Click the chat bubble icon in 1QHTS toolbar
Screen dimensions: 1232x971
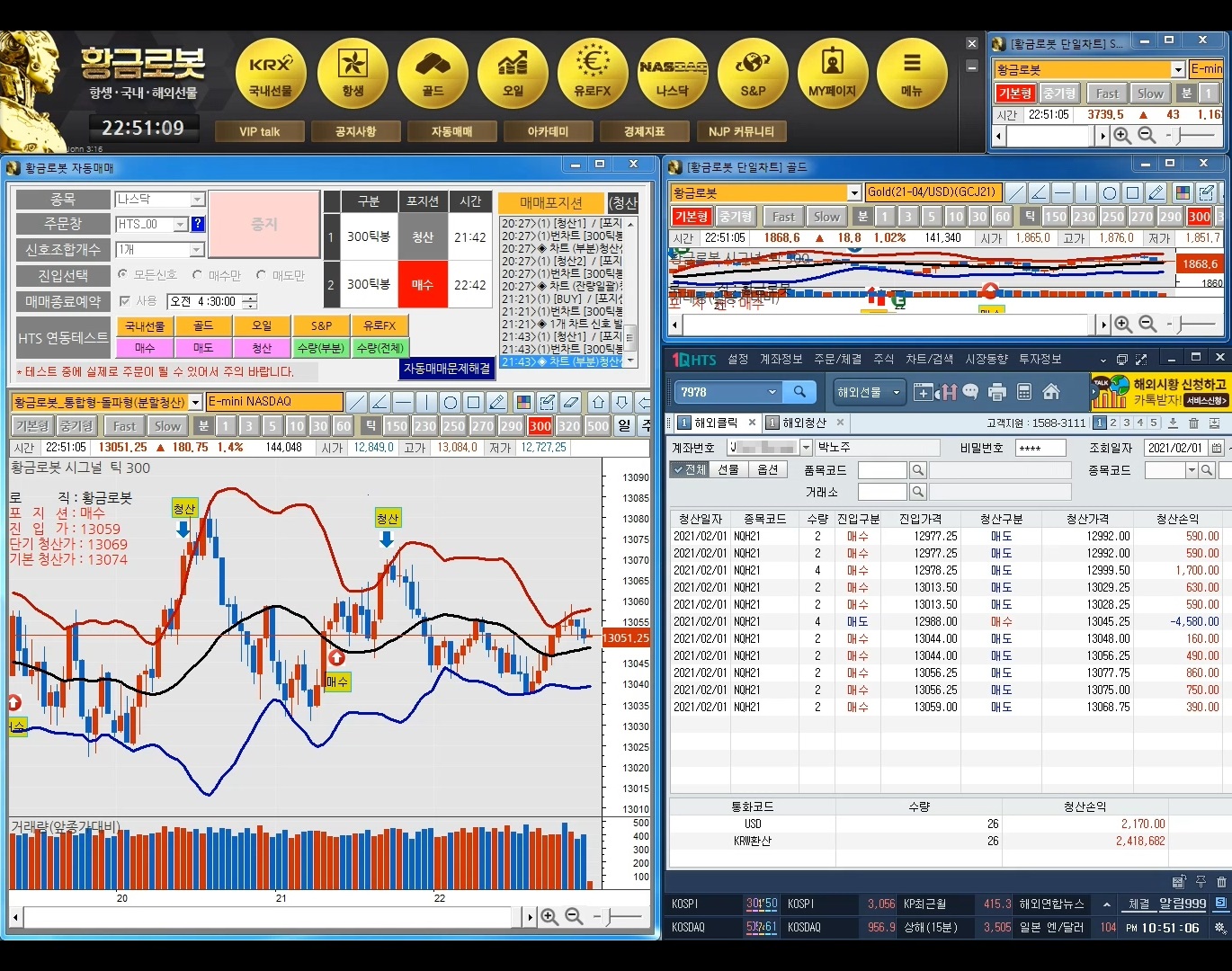[x=970, y=392]
